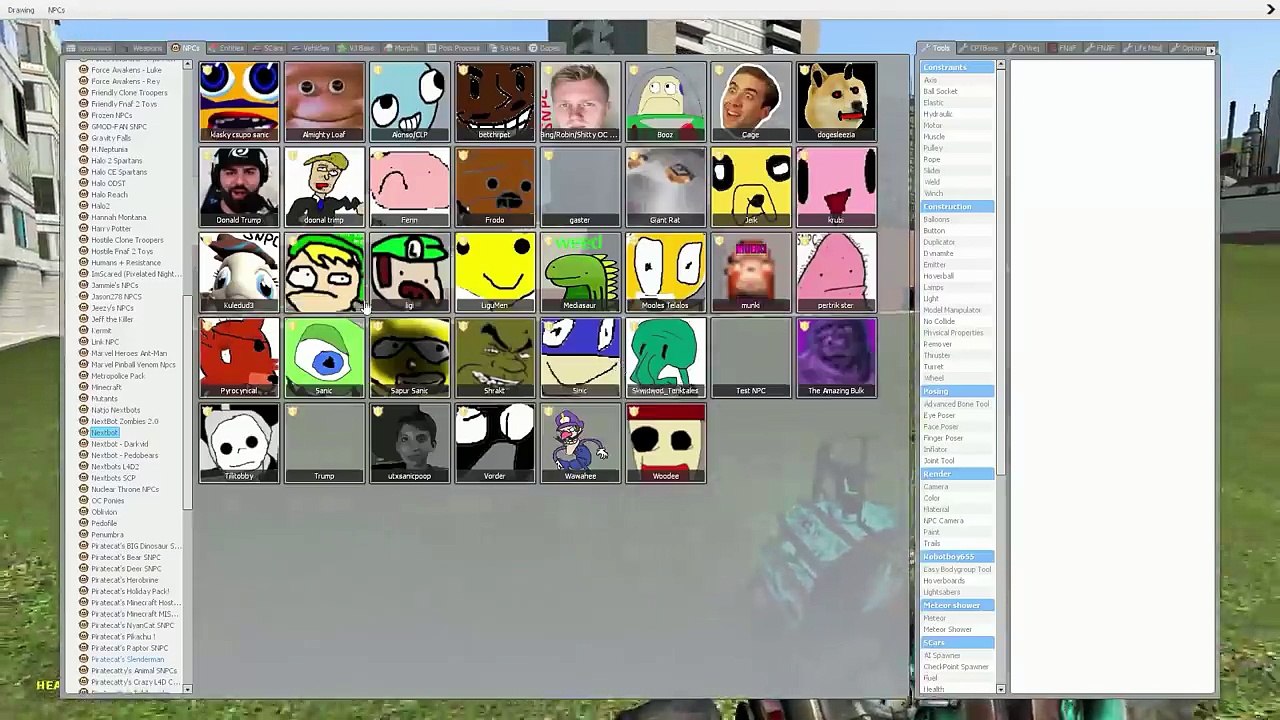Open Nextbot Zombies 2.0 category
The image size is (1280, 720).
click(125, 422)
